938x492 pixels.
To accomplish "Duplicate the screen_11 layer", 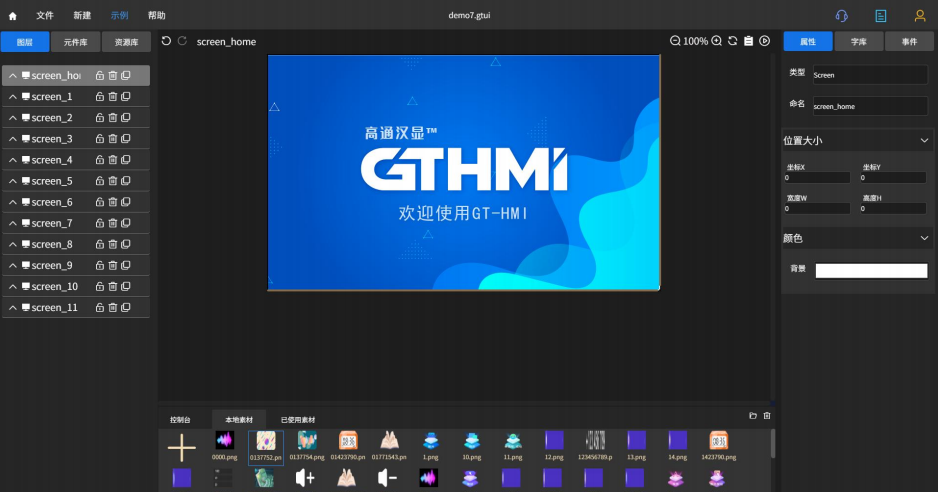I will pyautogui.click(x=126, y=307).
